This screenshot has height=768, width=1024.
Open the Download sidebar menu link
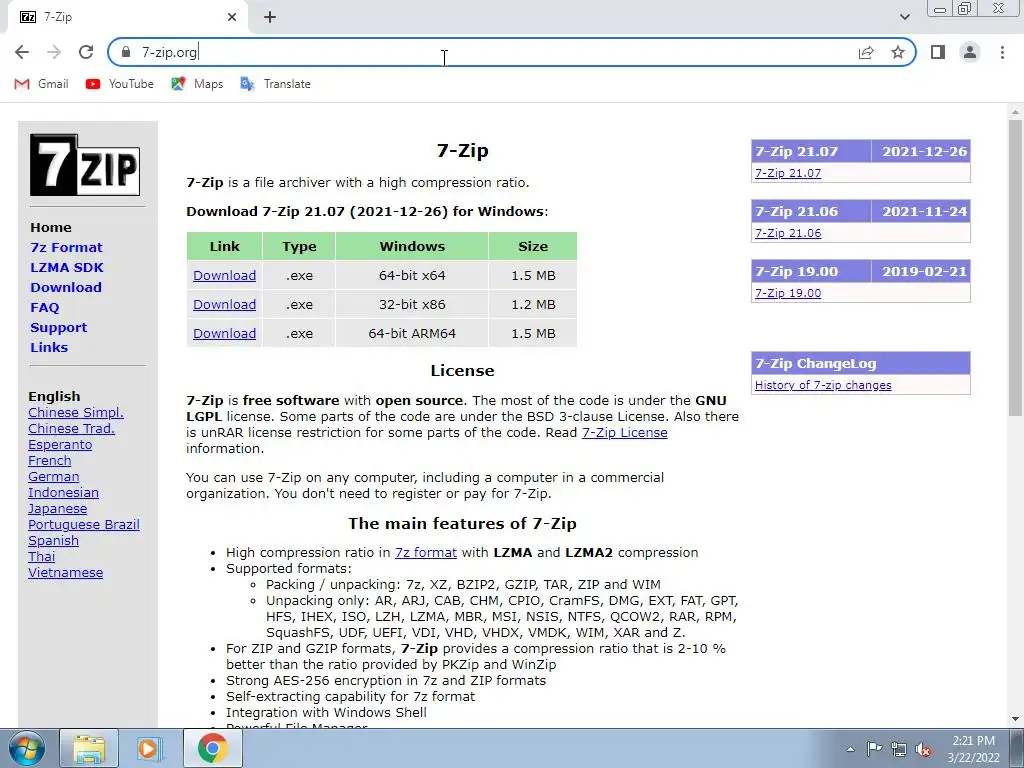pyautogui.click(x=66, y=287)
